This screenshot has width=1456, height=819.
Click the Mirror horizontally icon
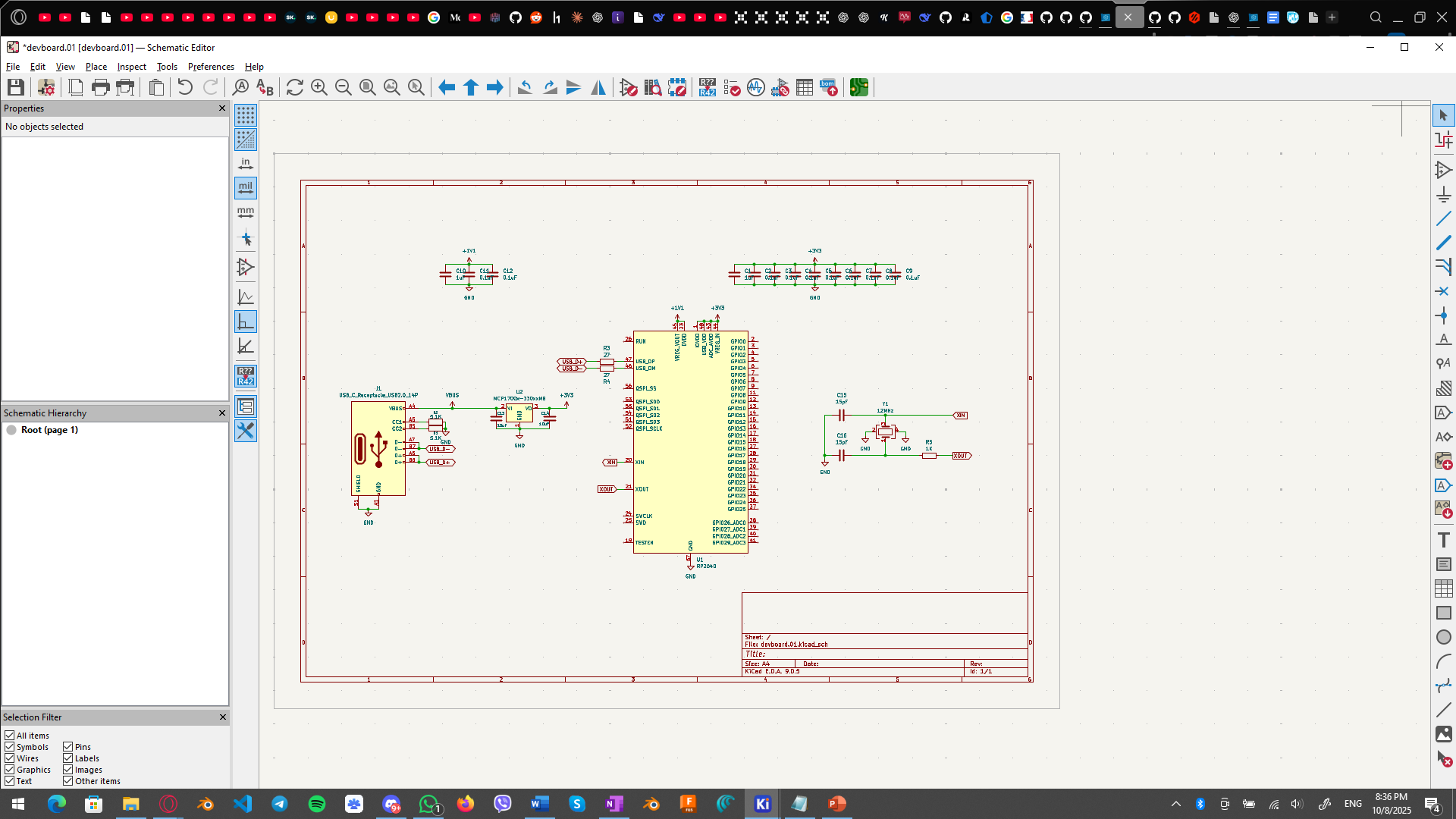[598, 88]
